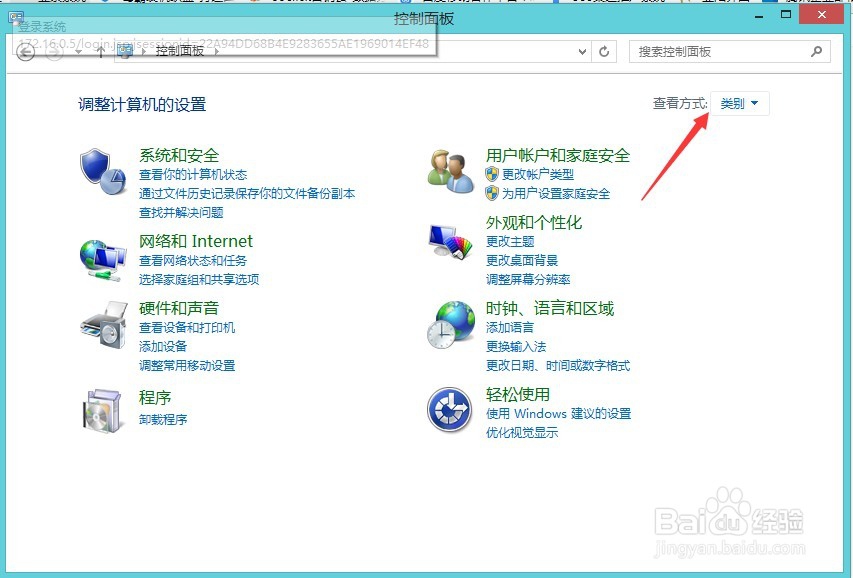Viewport: 853px width, 578px height.
Task: Open the Clock, Language and Region globe icon
Action: [x=451, y=325]
